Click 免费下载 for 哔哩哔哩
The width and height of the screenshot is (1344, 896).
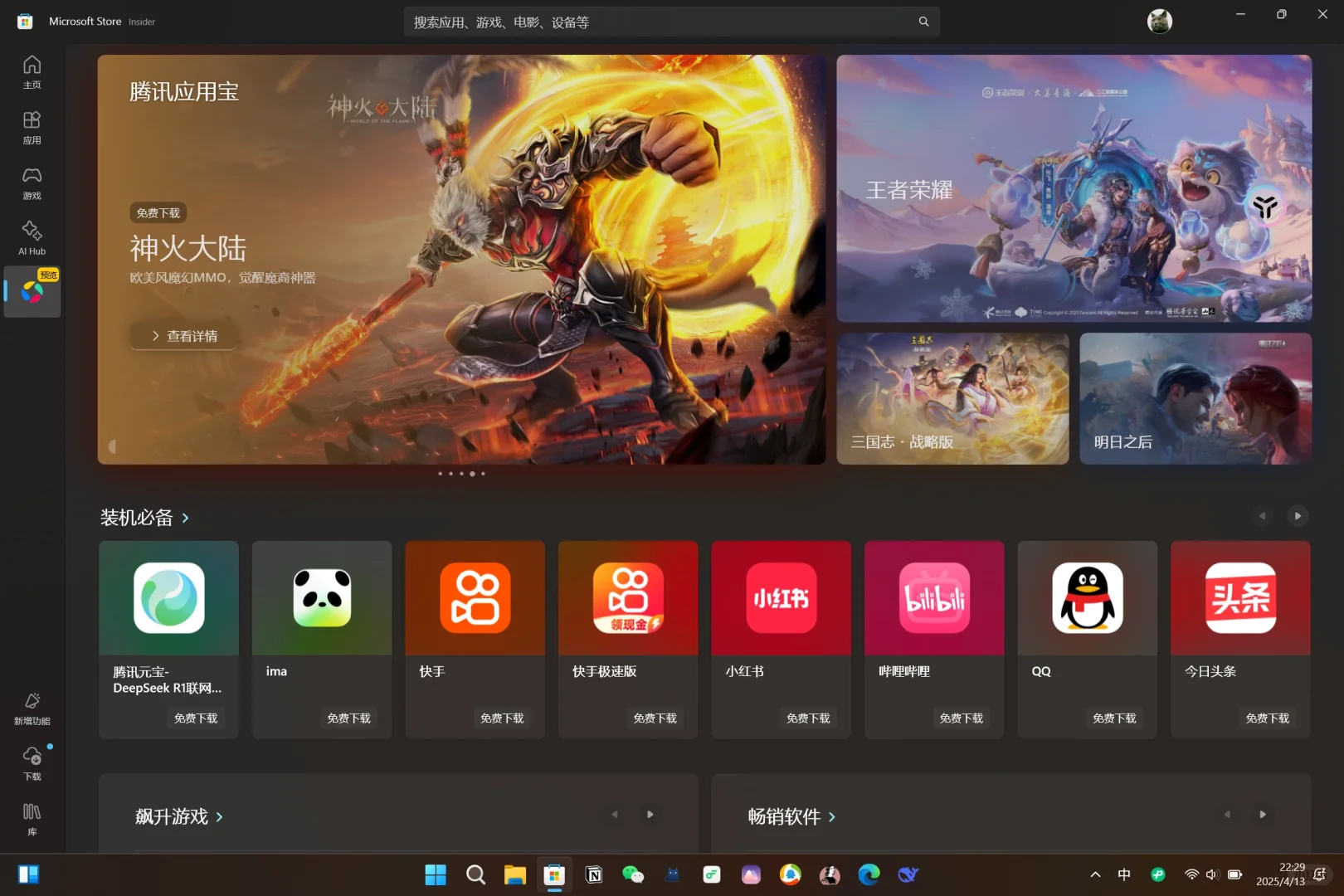[961, 718]
